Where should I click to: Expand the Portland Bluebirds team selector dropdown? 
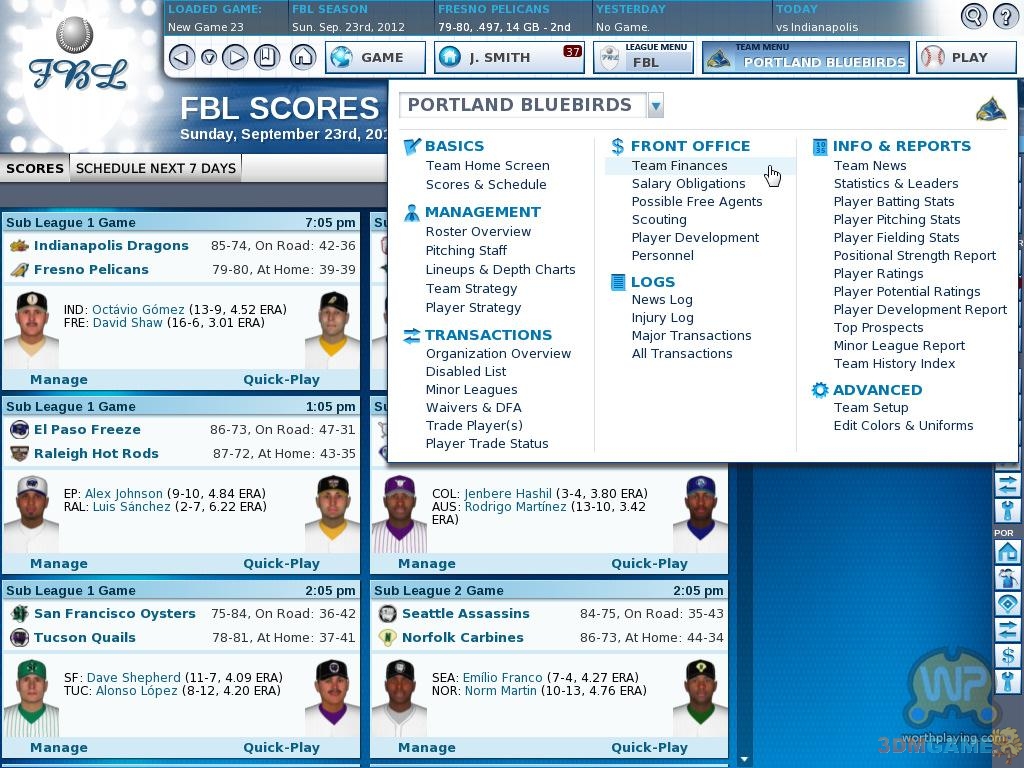click(656, 105)
